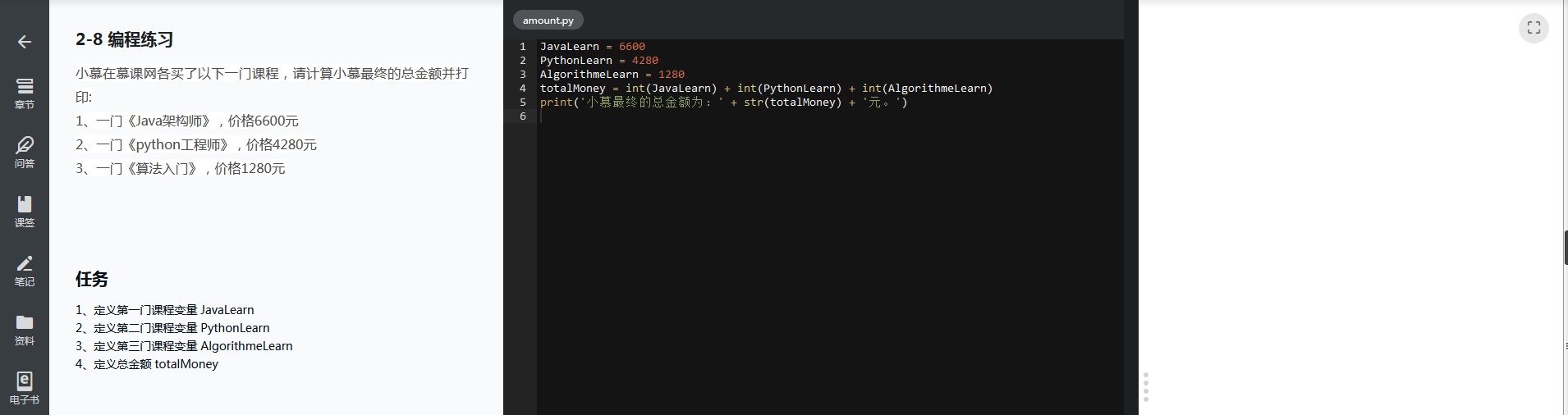Click the back arrow in sidebar
This screenshot has height=415, width=1568.
[x=25, y=42]
